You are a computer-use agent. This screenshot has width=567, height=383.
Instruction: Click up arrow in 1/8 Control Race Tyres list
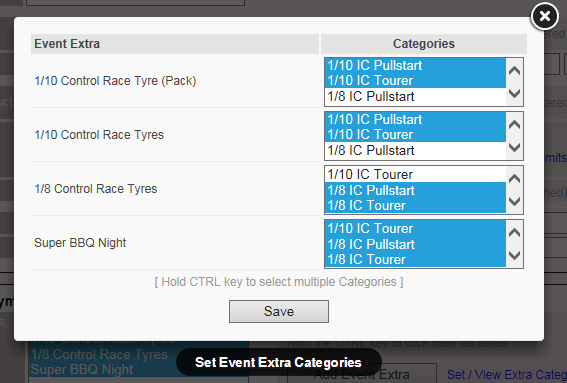(514, 179)
